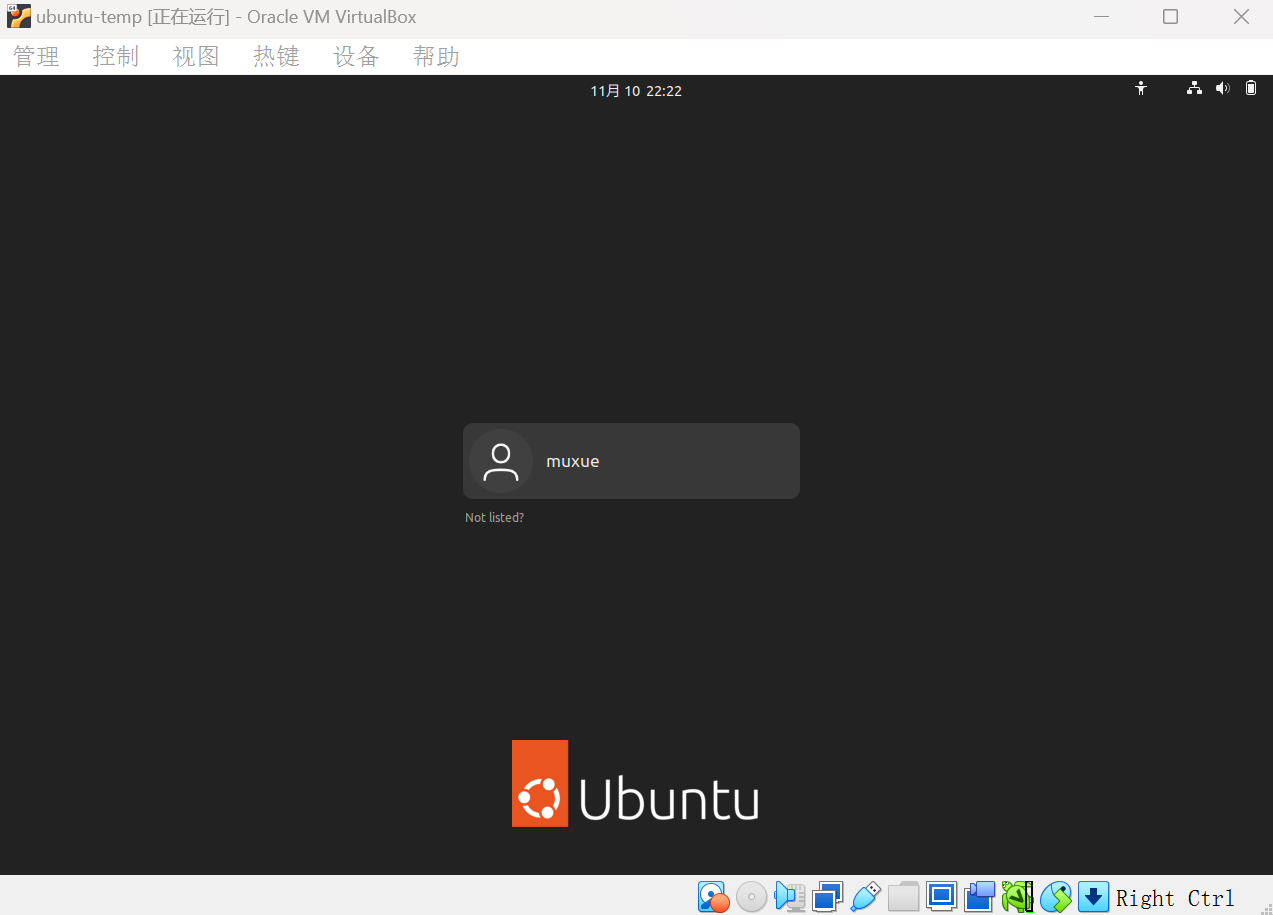Screen dimensions: 1273x915
Task: Click the network adapter status icon
Action: 828,897
